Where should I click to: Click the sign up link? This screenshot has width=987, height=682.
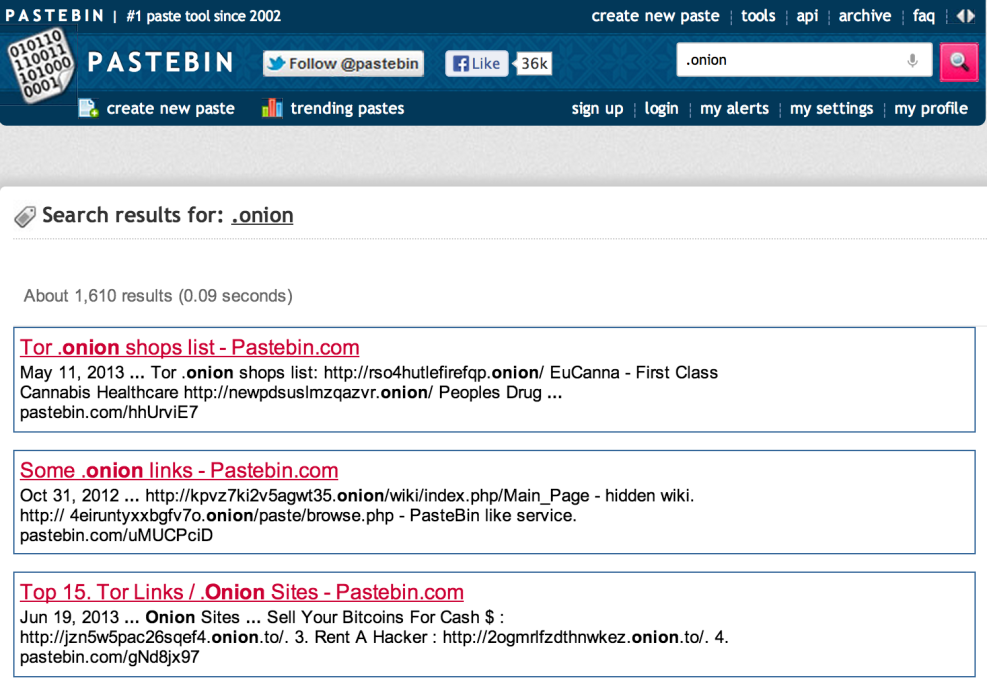(x=597, y=108)
